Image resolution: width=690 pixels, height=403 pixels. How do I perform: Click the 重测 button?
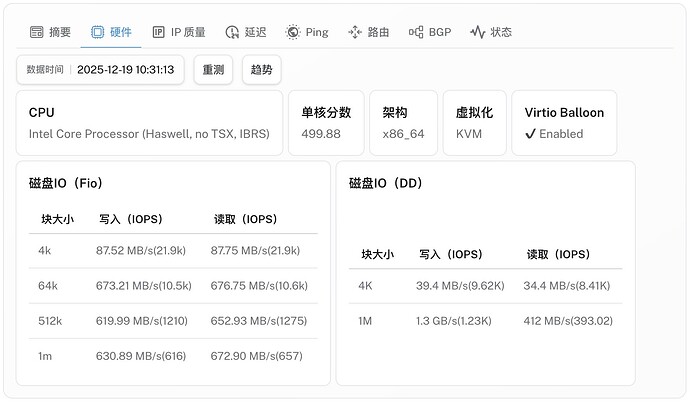coord(213,70)
